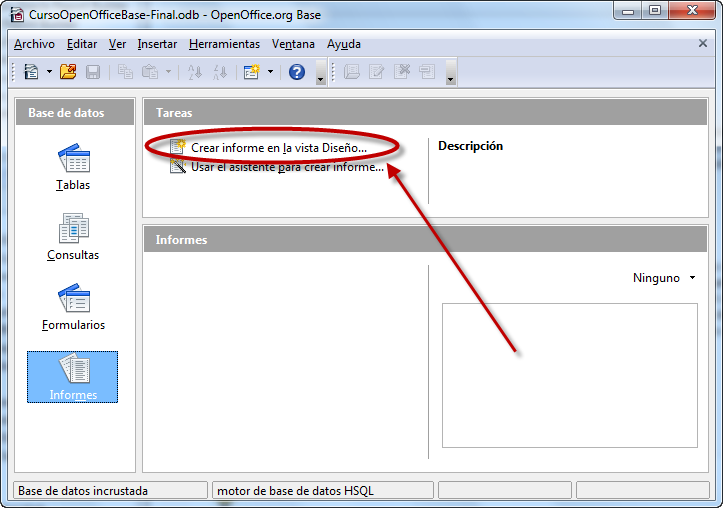Click the Open file folder icon
This screenshot has width=723, height=508.
point(68,72)
